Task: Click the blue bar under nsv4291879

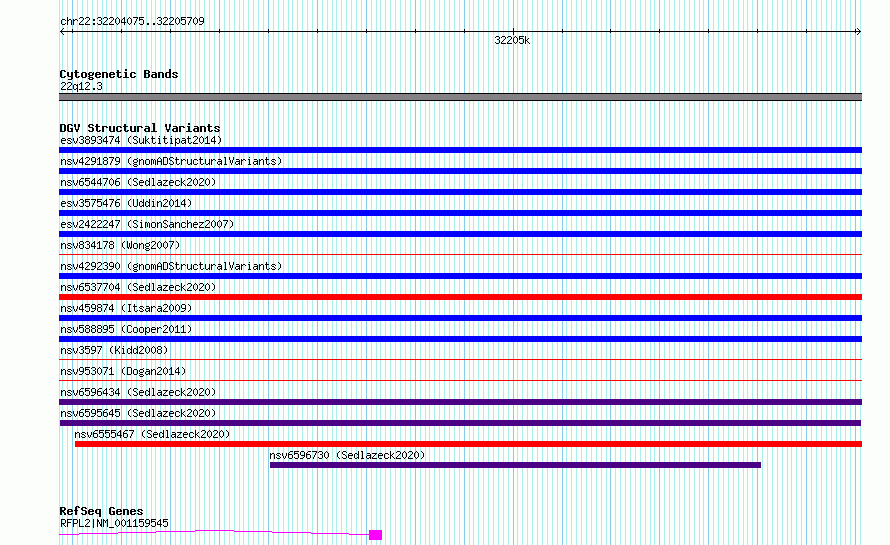Action: [x=460, y=171]
